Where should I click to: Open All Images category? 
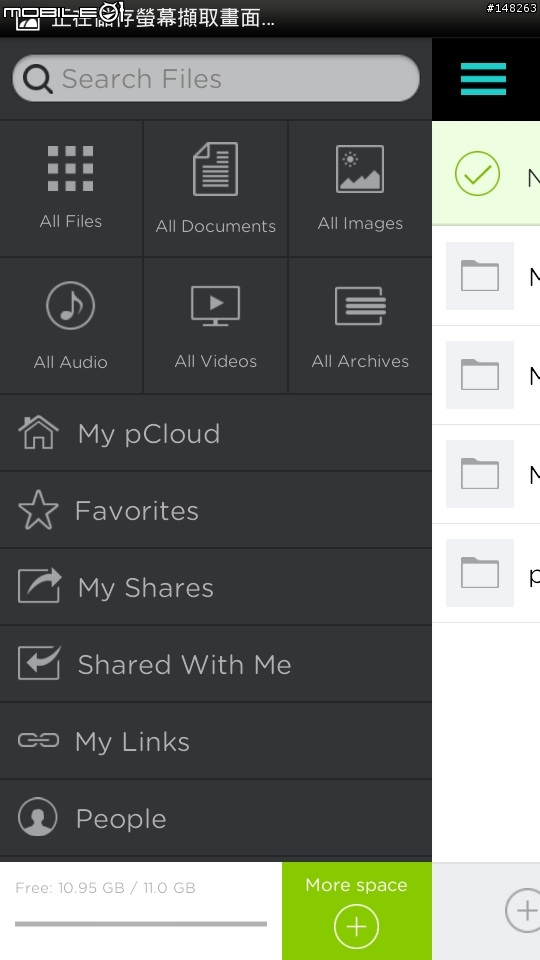coord(360,189)
